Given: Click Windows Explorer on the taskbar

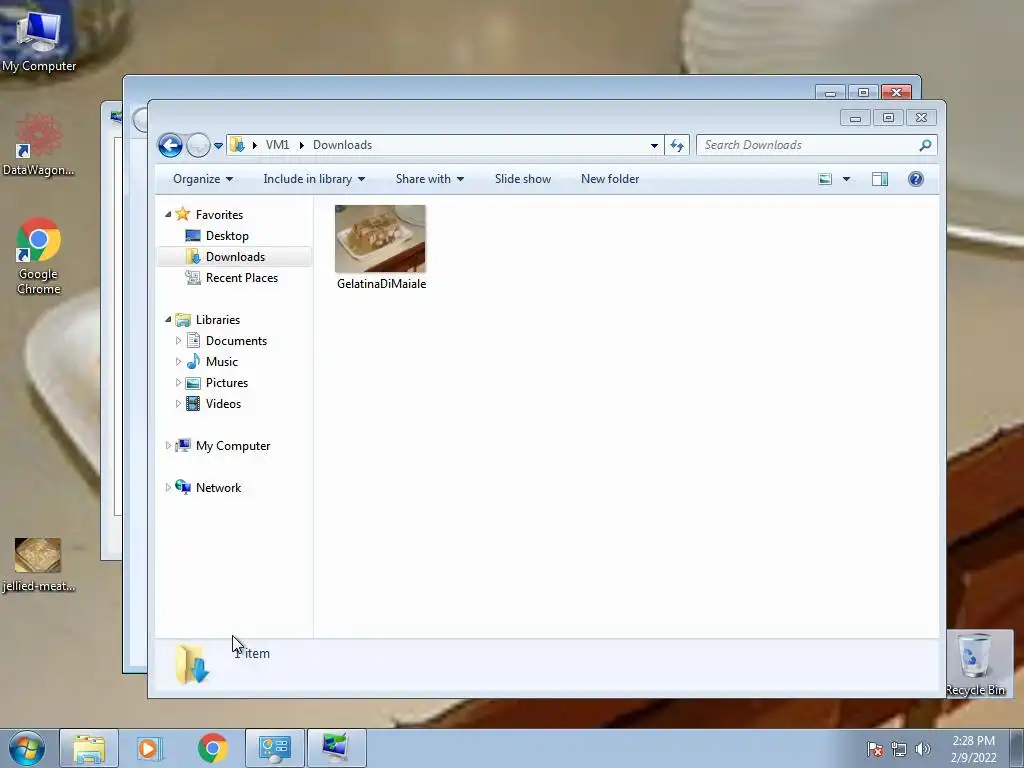Looking at the screenshot, I should tap(89, 748).
